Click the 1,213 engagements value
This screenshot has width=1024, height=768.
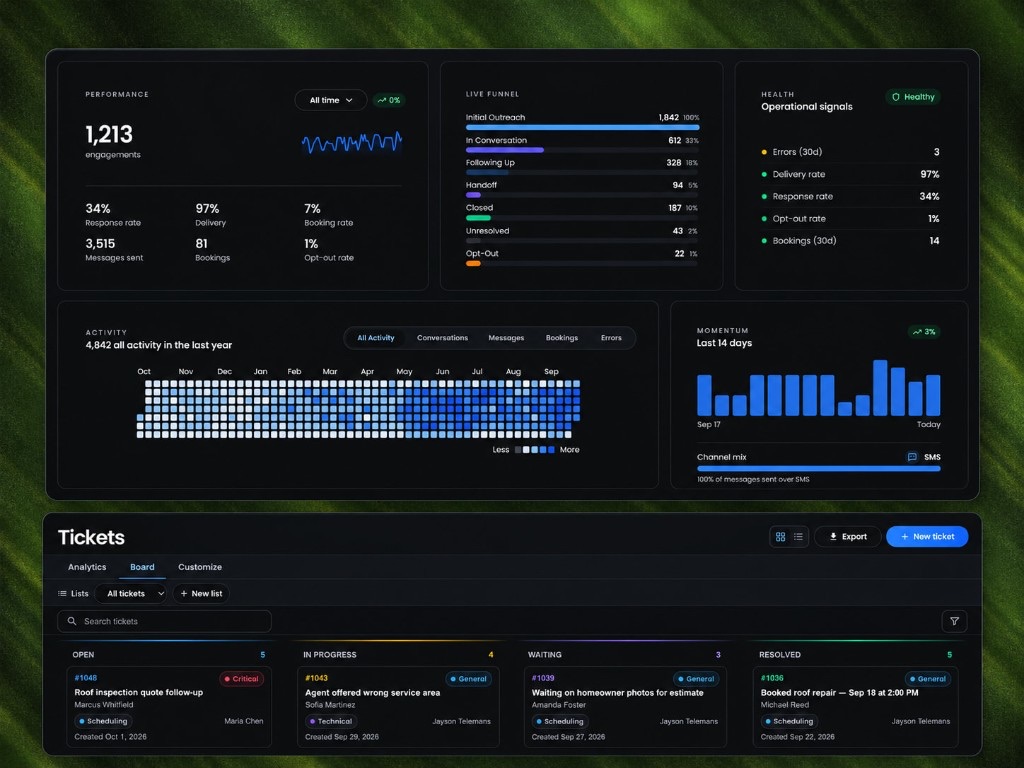pos(109,135)
